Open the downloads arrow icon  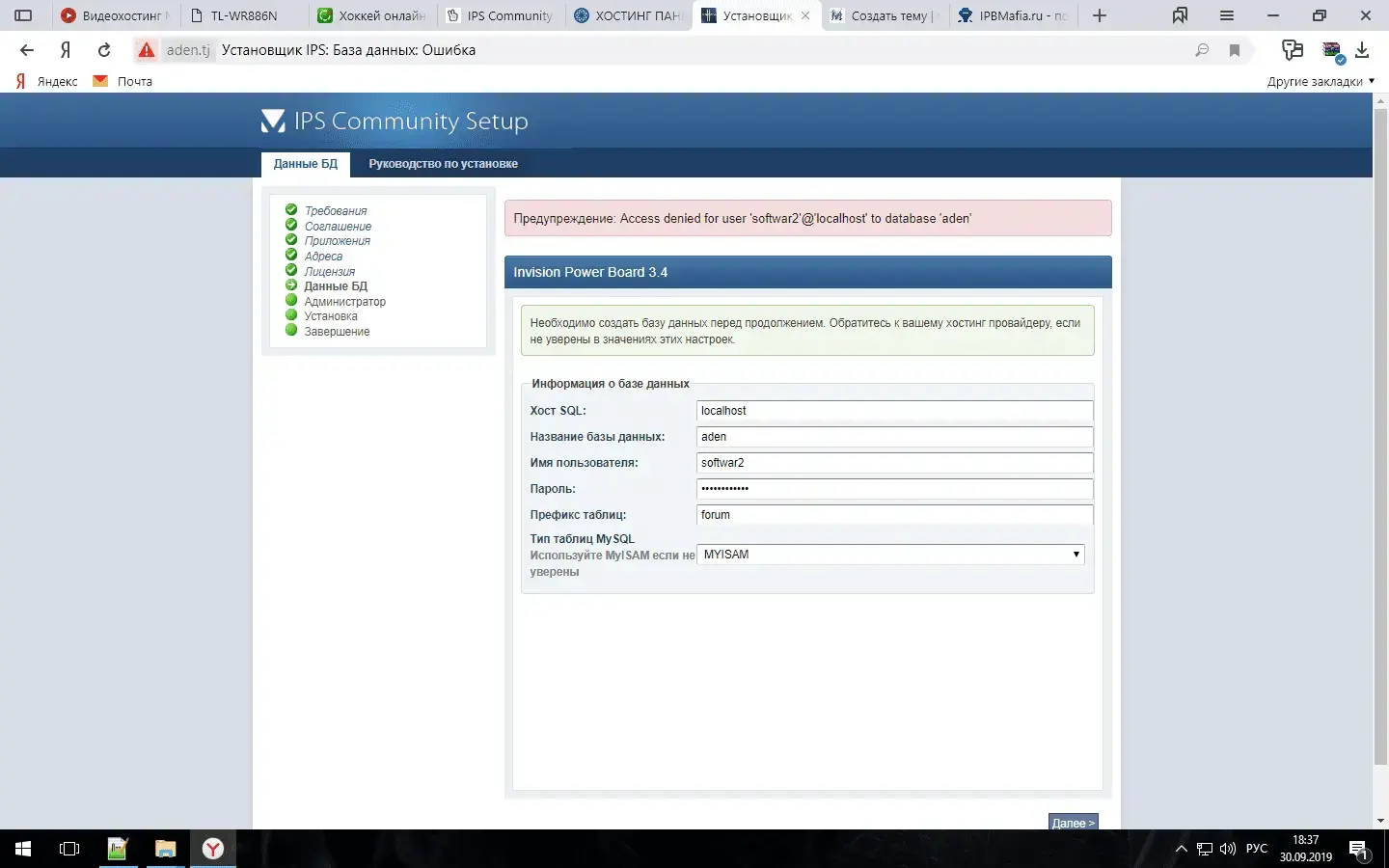[1362, 50]
